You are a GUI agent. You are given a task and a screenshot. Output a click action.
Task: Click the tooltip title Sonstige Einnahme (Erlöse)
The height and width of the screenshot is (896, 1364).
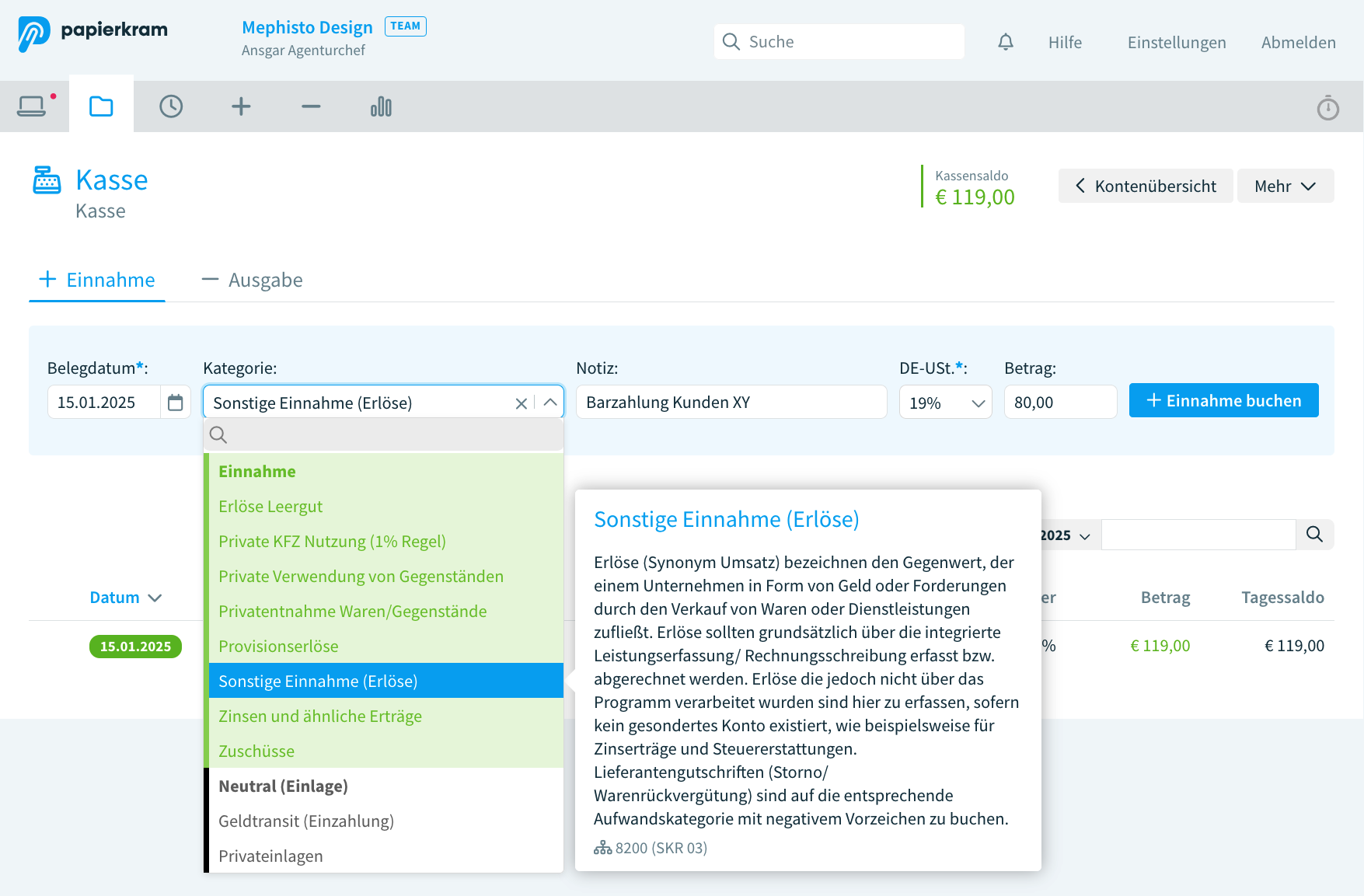(x=726, y=519)
